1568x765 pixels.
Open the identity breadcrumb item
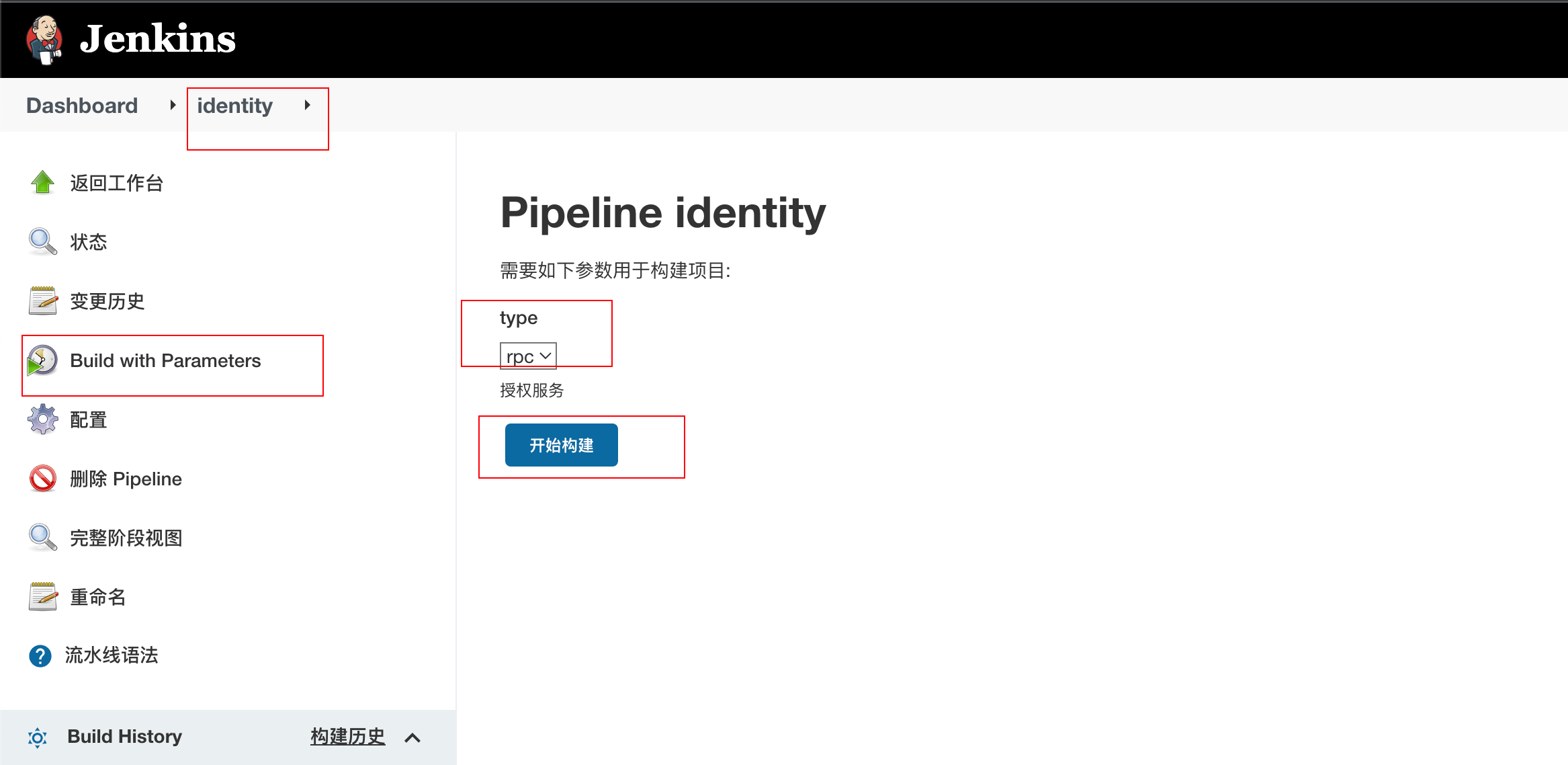pyautogui.click(x=234, y=106)
